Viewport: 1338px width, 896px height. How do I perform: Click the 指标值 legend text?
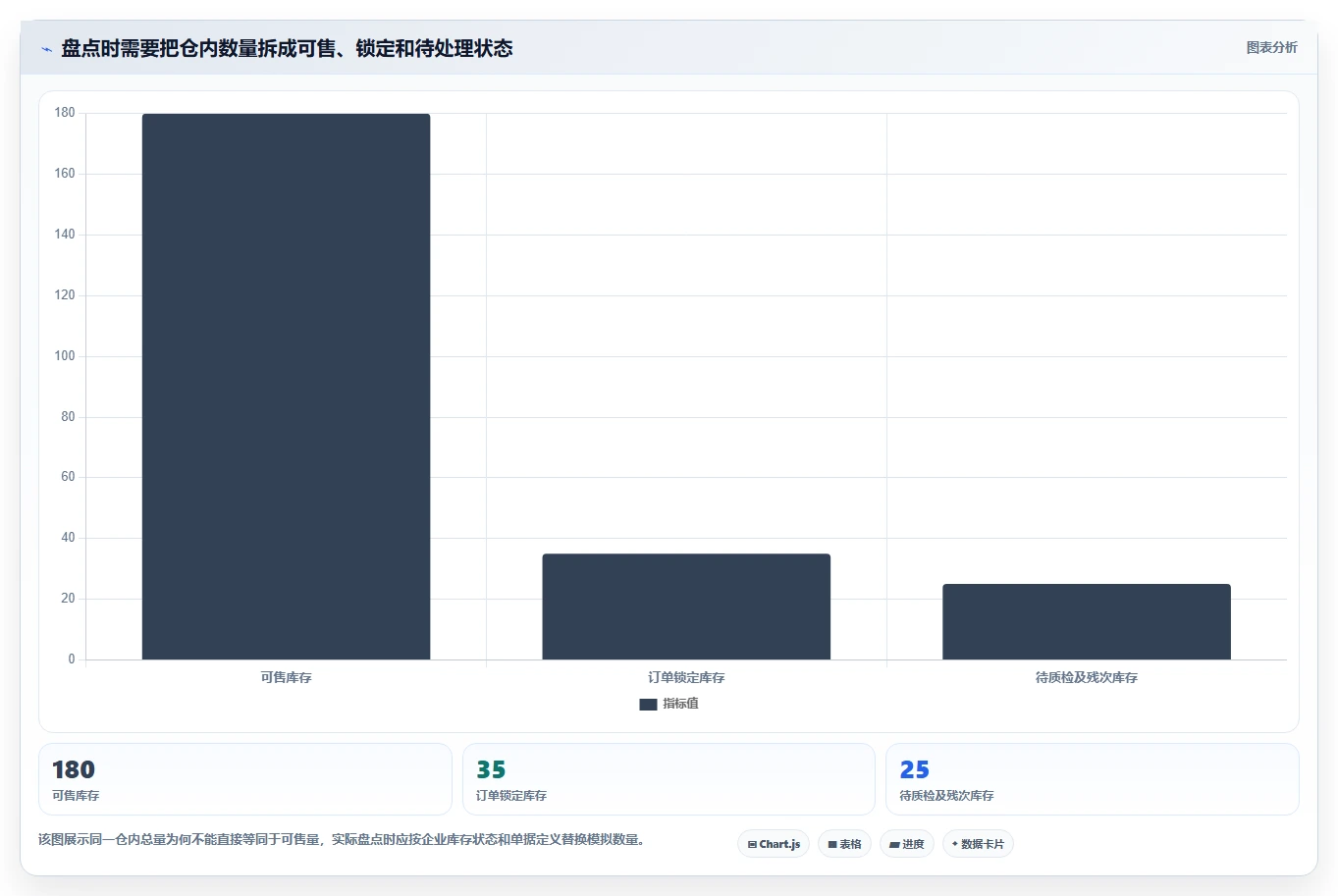pos(680,704)
